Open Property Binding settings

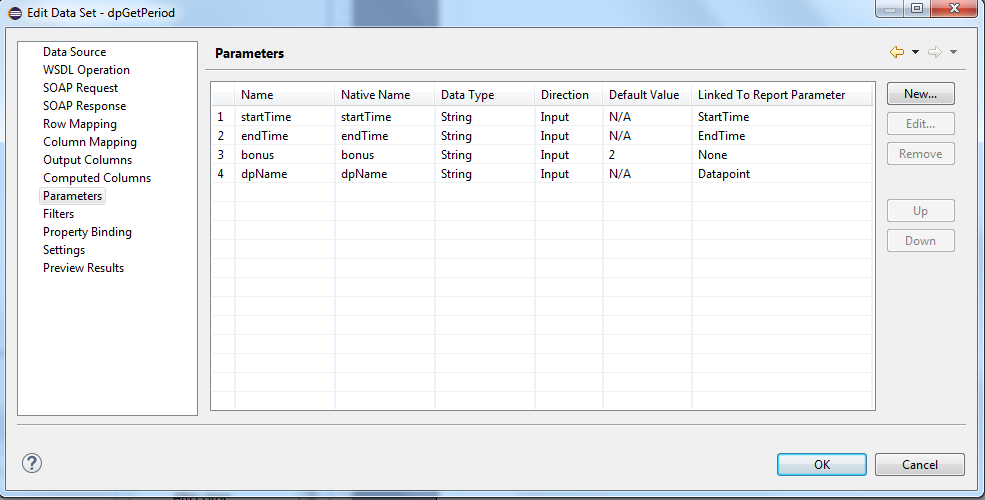click(87, 232)
